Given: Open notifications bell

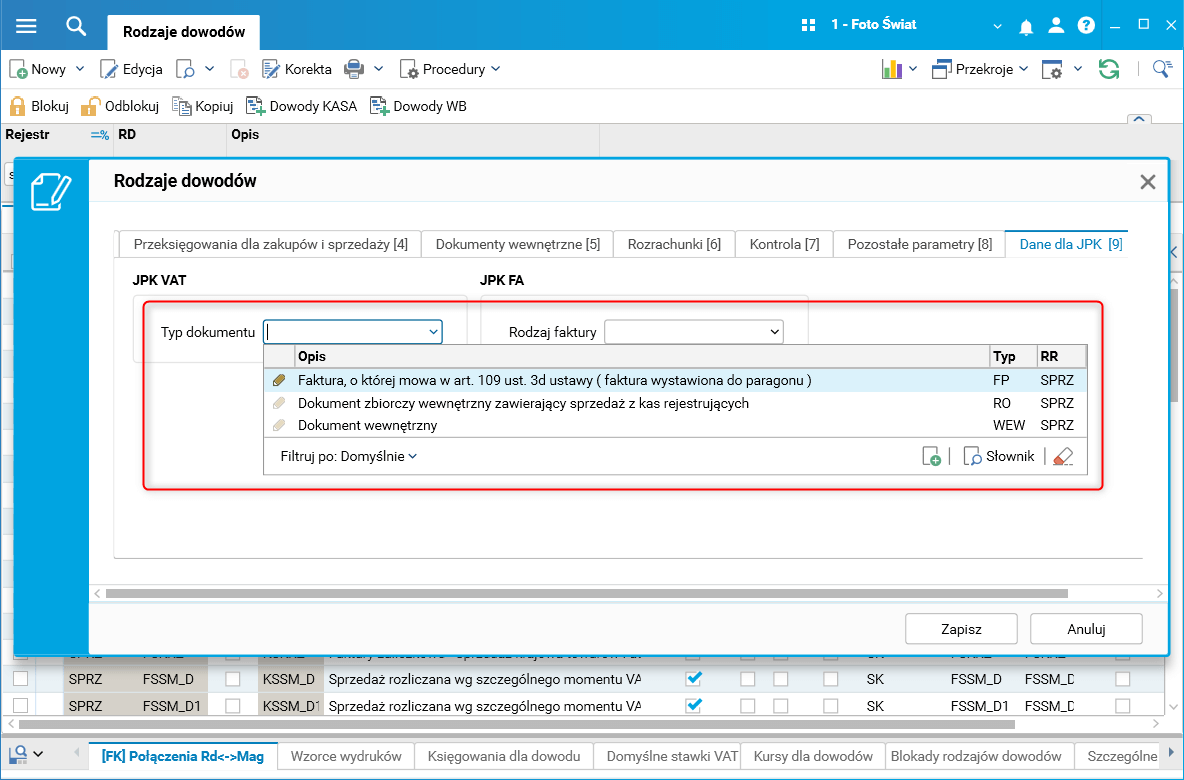Looking at the screenshot, I should click(1025, 26).
